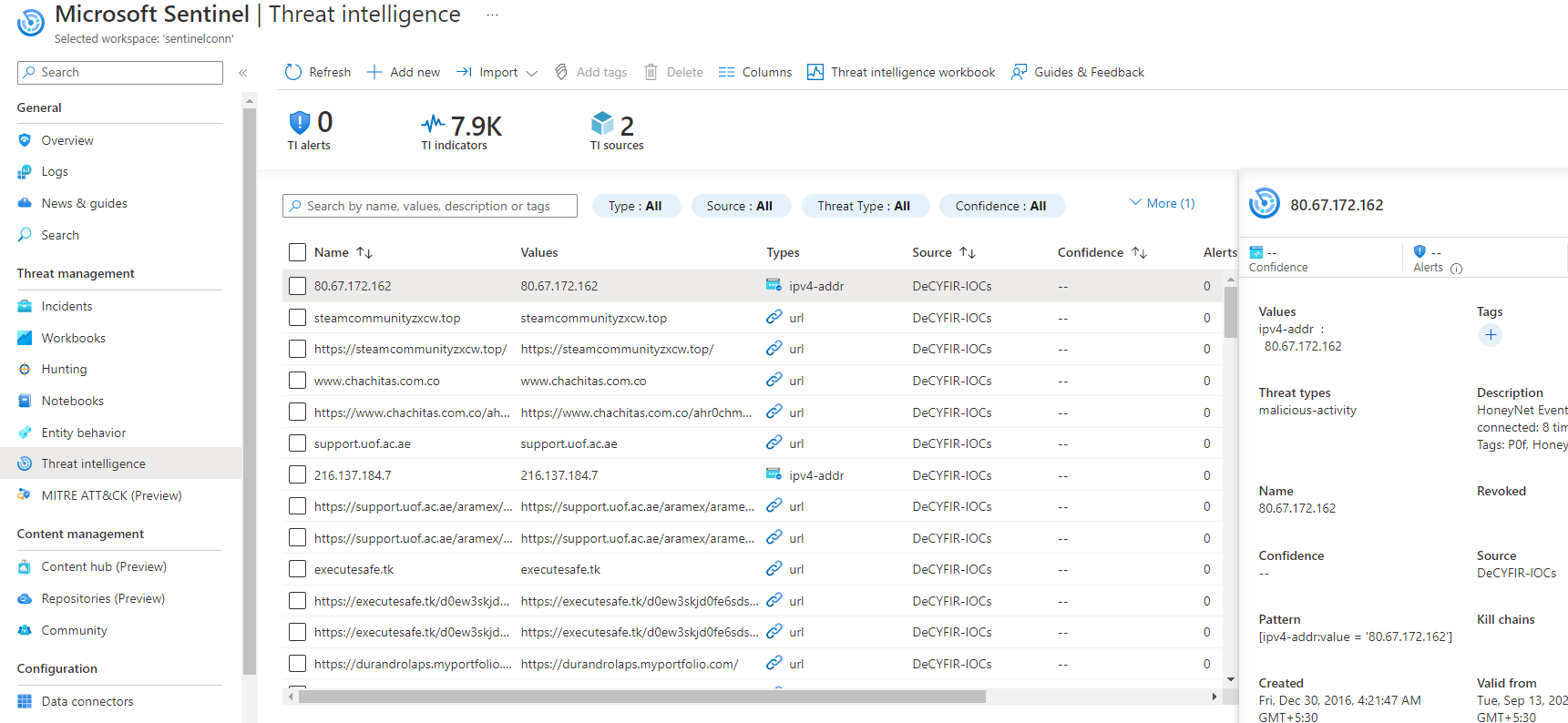Check the box for executesafe.tk row
Screen dimensions: 1568x723
(x=297, y=569)
